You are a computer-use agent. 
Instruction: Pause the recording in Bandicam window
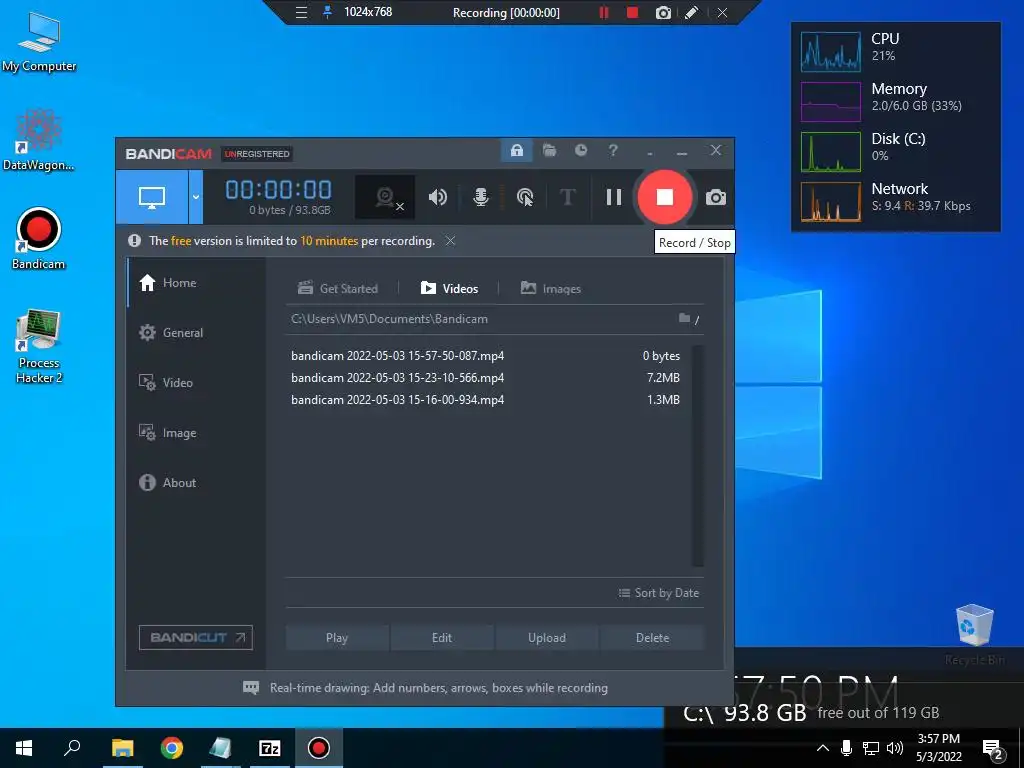pos(614,197)
